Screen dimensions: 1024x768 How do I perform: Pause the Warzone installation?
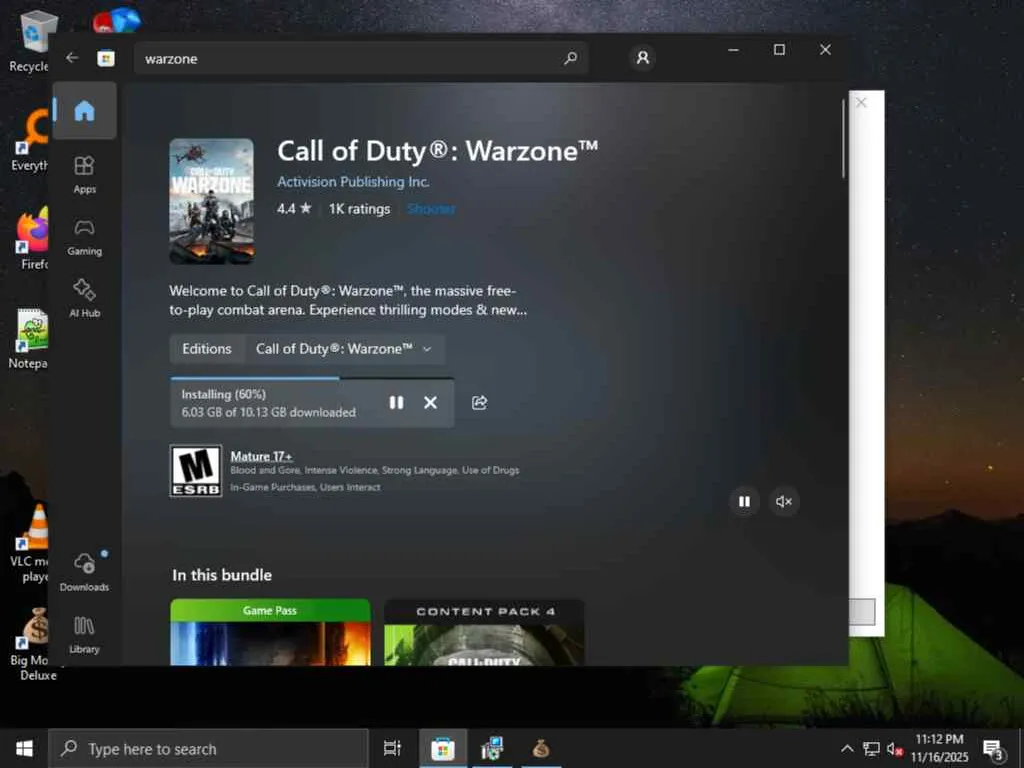[396, 402]
